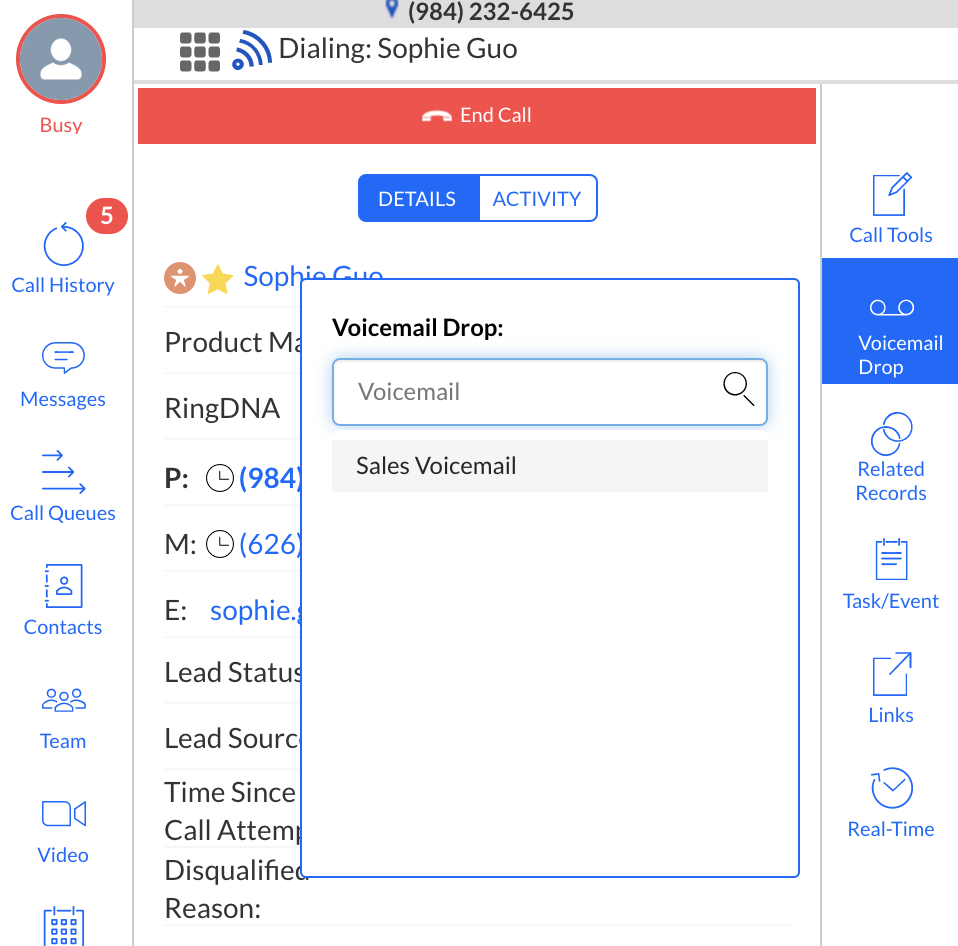Open the Links panel

[x=890, y=687]
